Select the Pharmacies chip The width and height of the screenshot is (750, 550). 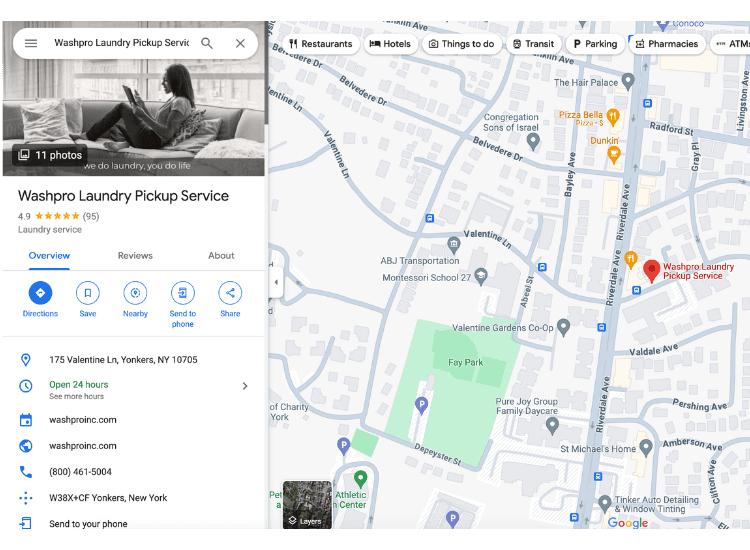pos(667,44)
